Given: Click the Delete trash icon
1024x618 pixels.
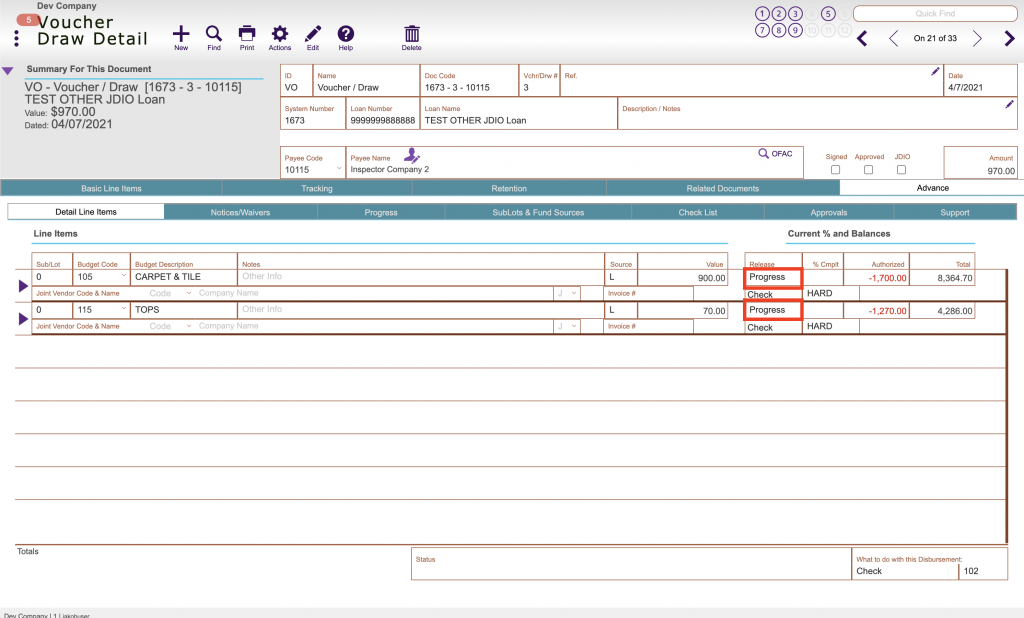Looking at the screenshot, I should coord(411,34).
